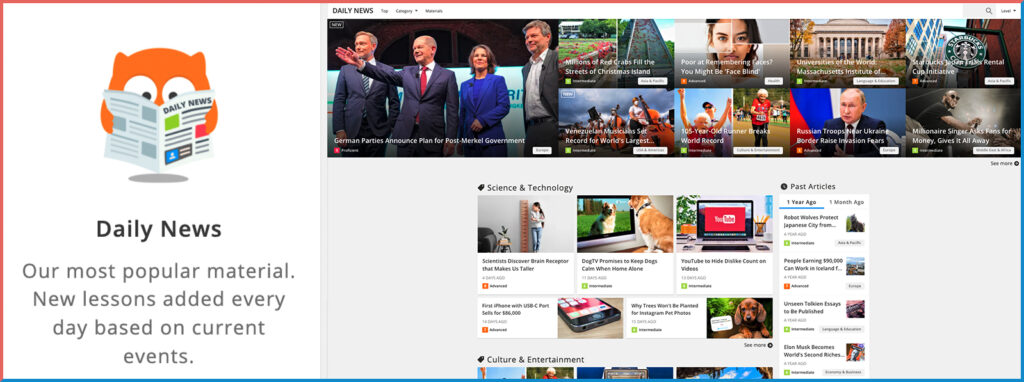Screen dimensions: 1024x382
Task: Click the Advanced level badge on Brain Receptor article
Action: click(x=485, y=286)
